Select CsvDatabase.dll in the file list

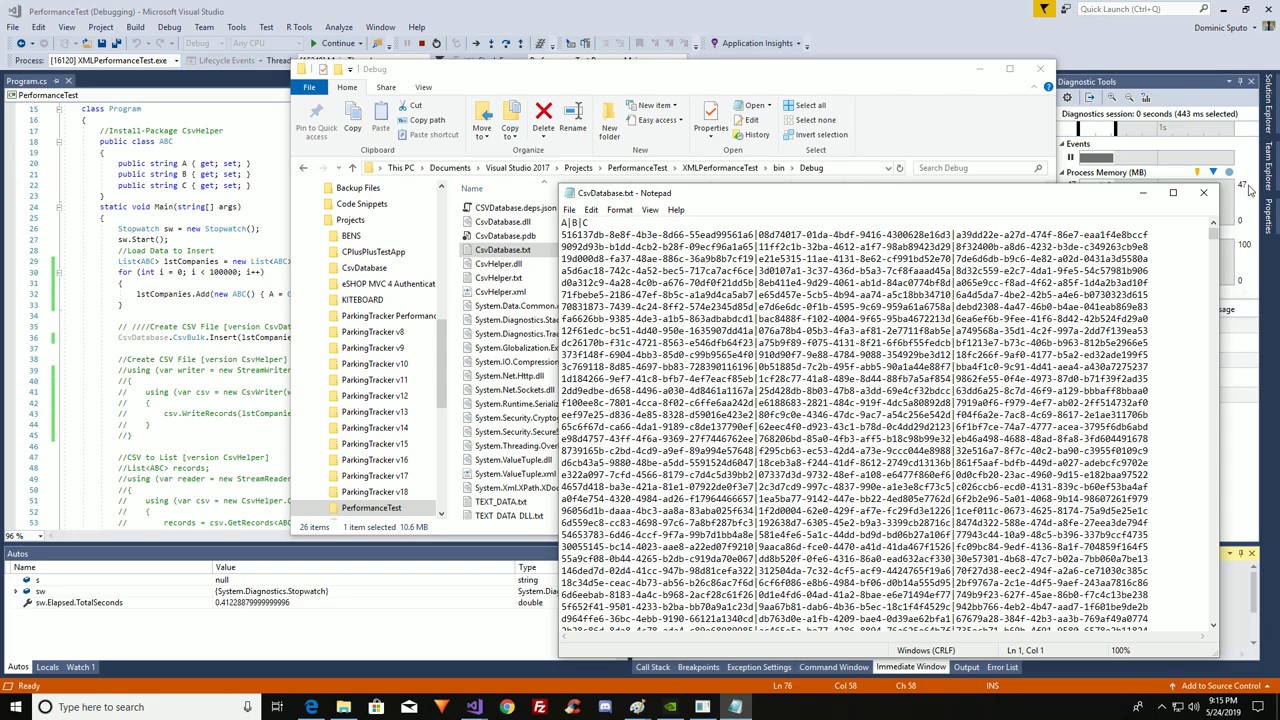point(503,222)
